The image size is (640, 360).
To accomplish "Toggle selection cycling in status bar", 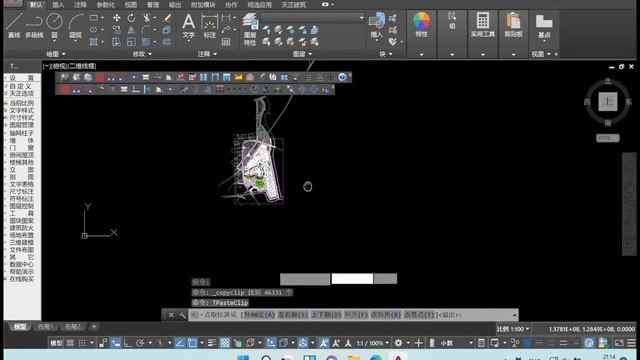I will click(238, 343).
